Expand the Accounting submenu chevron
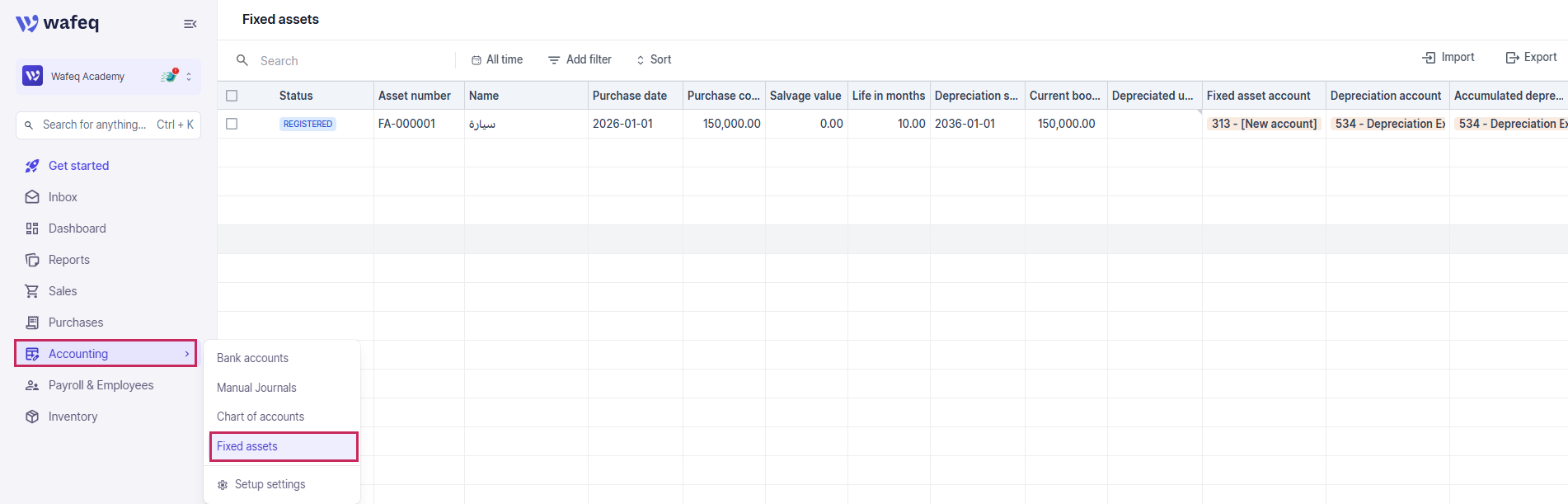Screen dimensions: 1568x504 point(187,354)
